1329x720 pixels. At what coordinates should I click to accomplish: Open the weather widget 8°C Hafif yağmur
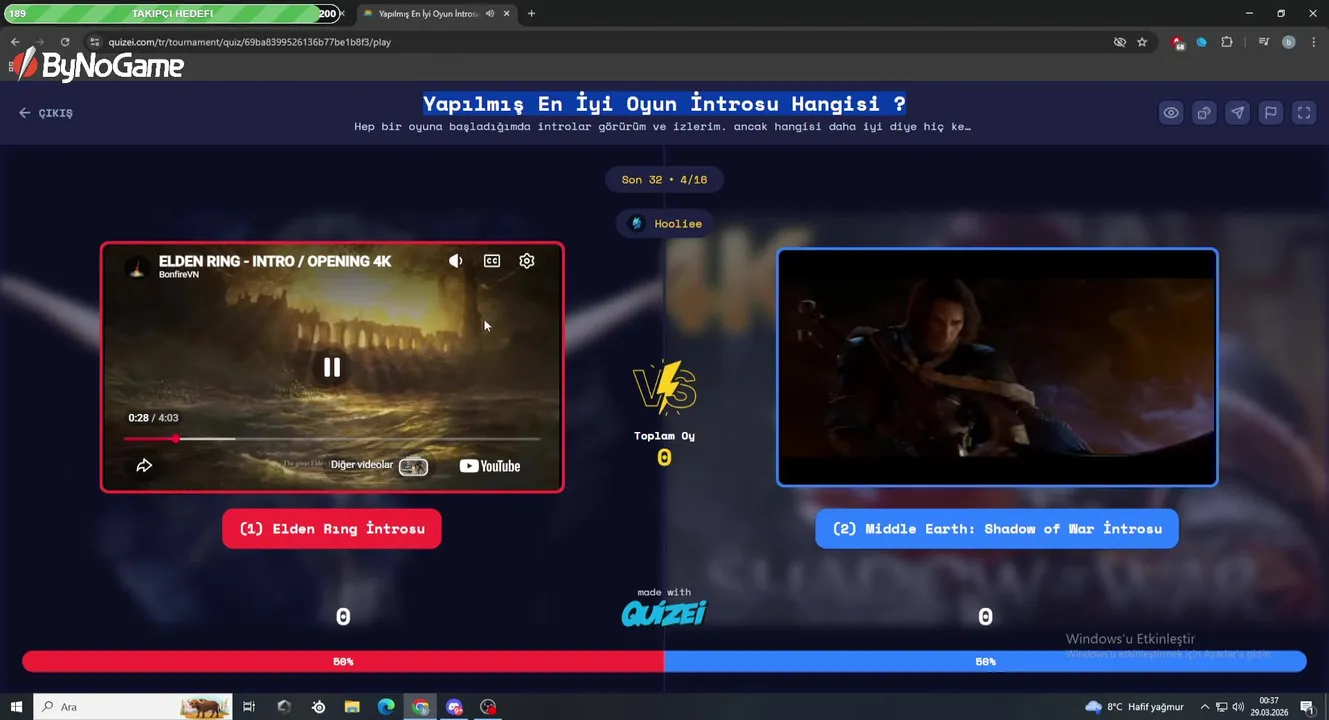point(1134,707)
